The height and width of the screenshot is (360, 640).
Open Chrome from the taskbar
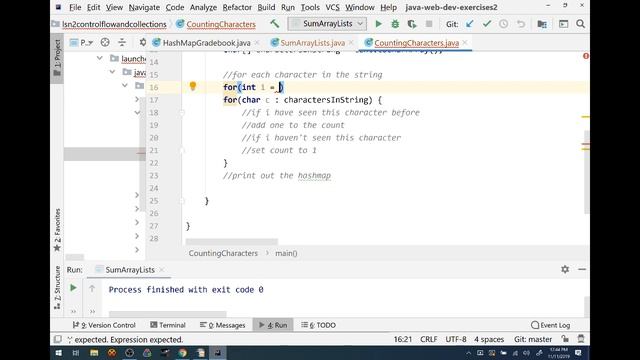point(182,353)
